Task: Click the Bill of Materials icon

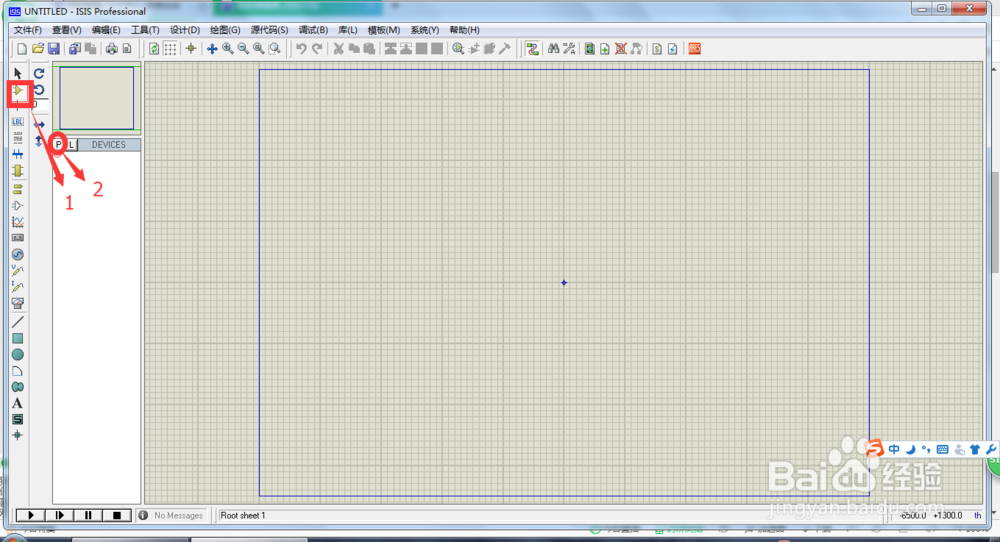Action: point(657,49)
